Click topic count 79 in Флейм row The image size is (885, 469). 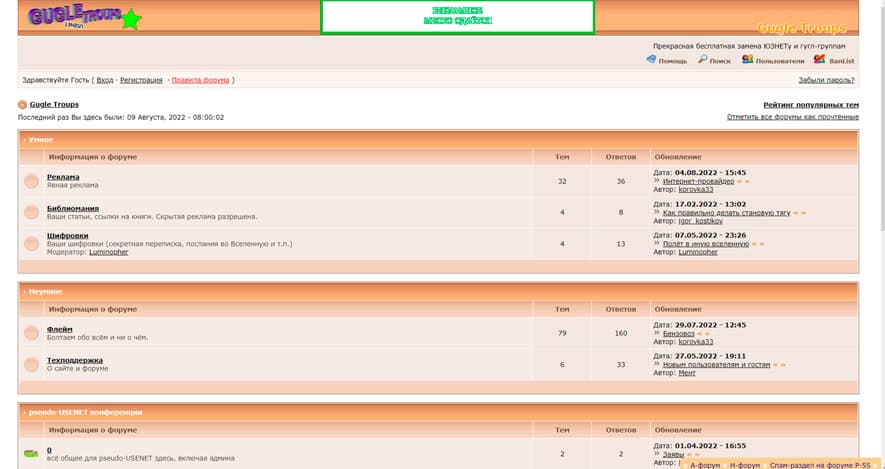pyautogui.click(x=562, y=333)
